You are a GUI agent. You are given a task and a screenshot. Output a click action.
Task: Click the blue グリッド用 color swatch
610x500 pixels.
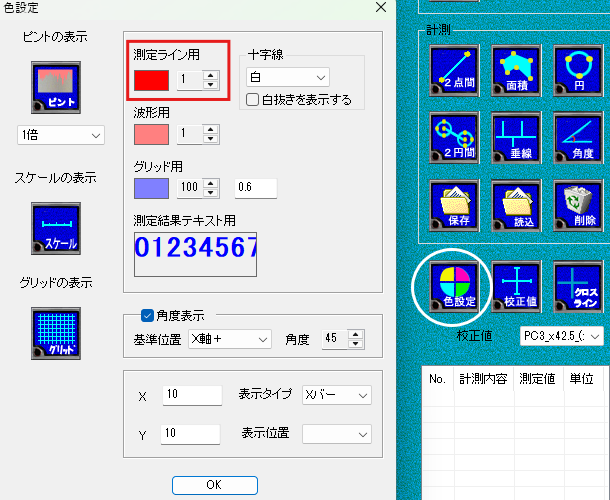click(151, 189)
